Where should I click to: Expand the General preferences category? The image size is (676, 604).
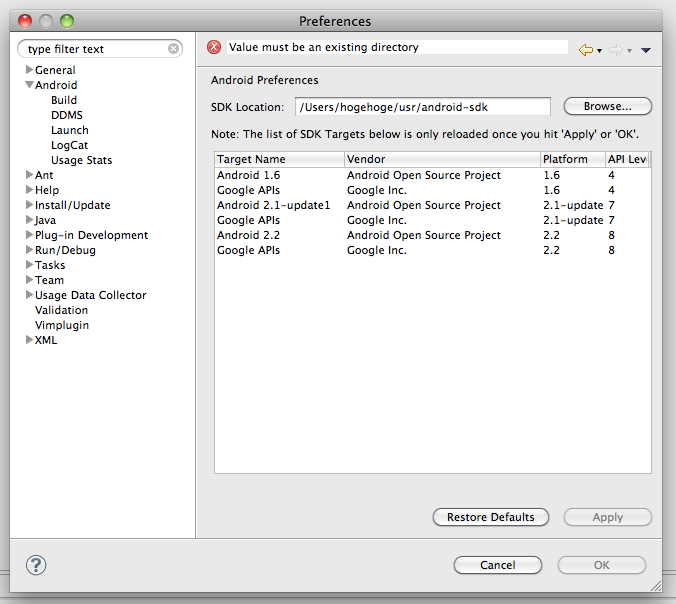29,70
